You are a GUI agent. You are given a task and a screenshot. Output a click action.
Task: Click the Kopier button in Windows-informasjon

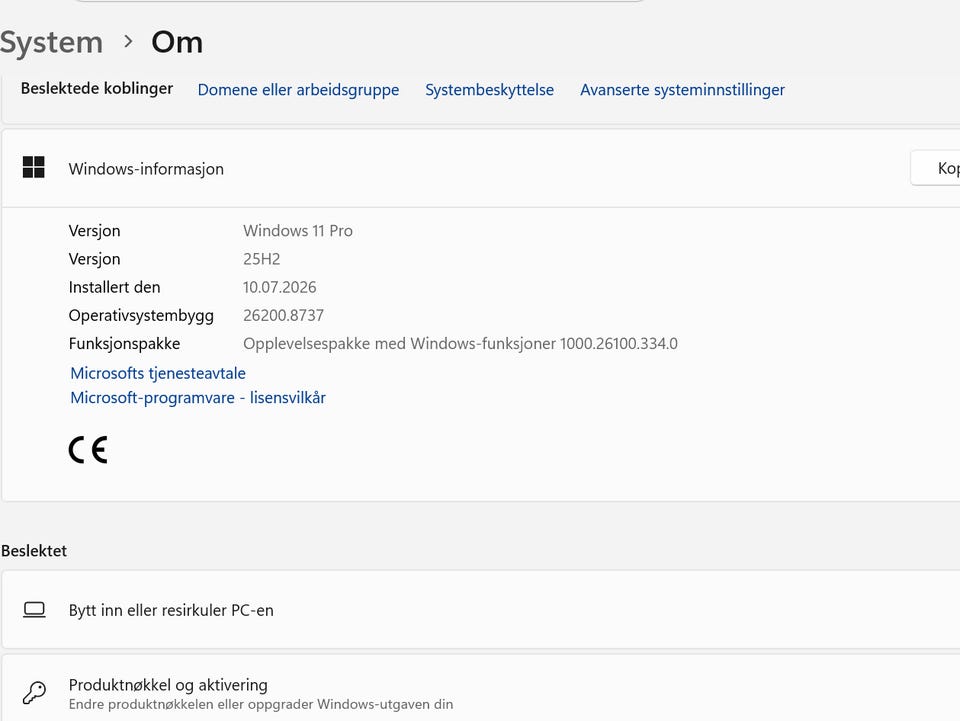click(x=936, y=168)
